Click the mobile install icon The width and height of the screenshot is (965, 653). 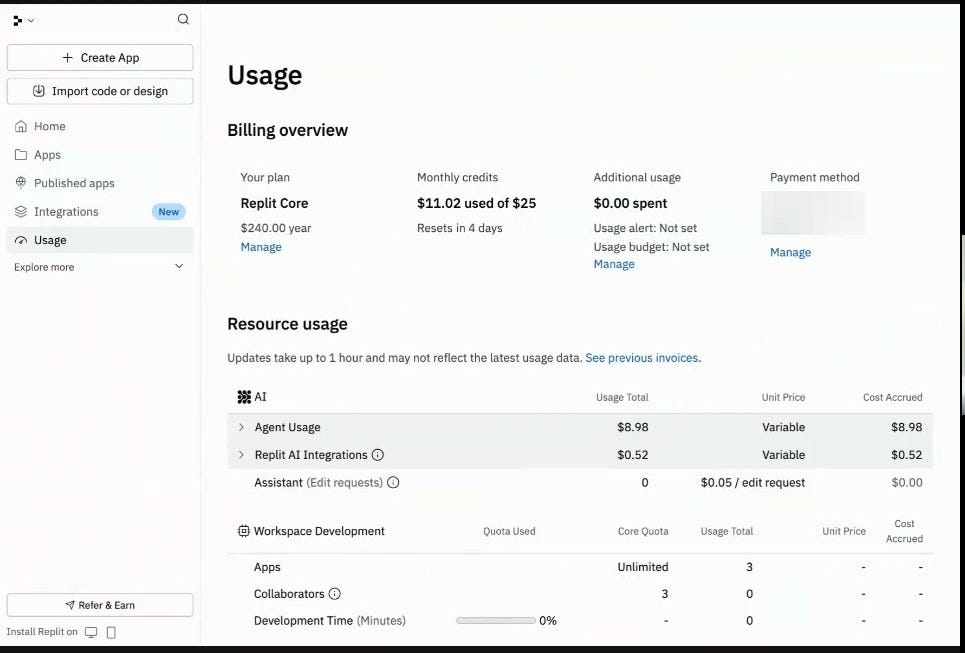(x=111, y=632)
